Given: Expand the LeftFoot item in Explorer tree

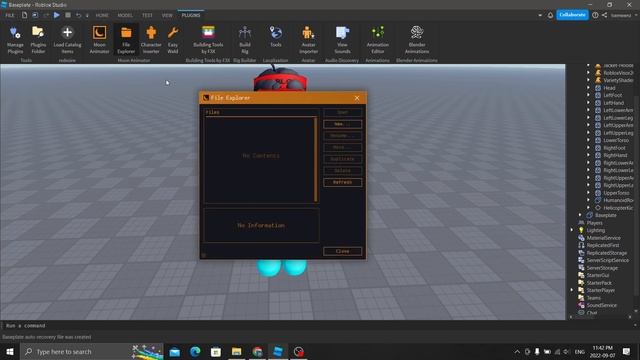Looking at the screenshot, I should pyautogui.click(x=589, y=95).
